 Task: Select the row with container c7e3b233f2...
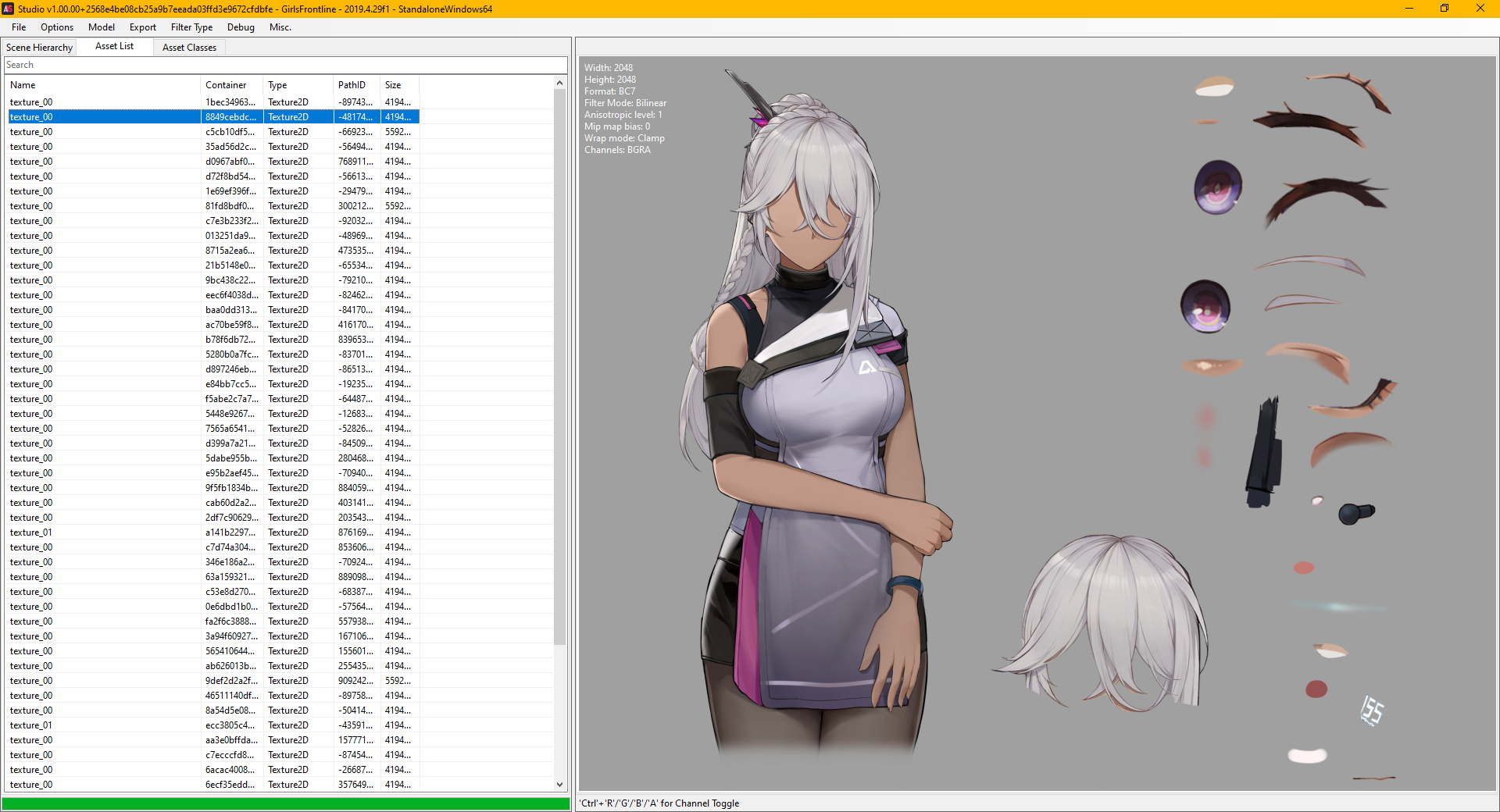213,221
